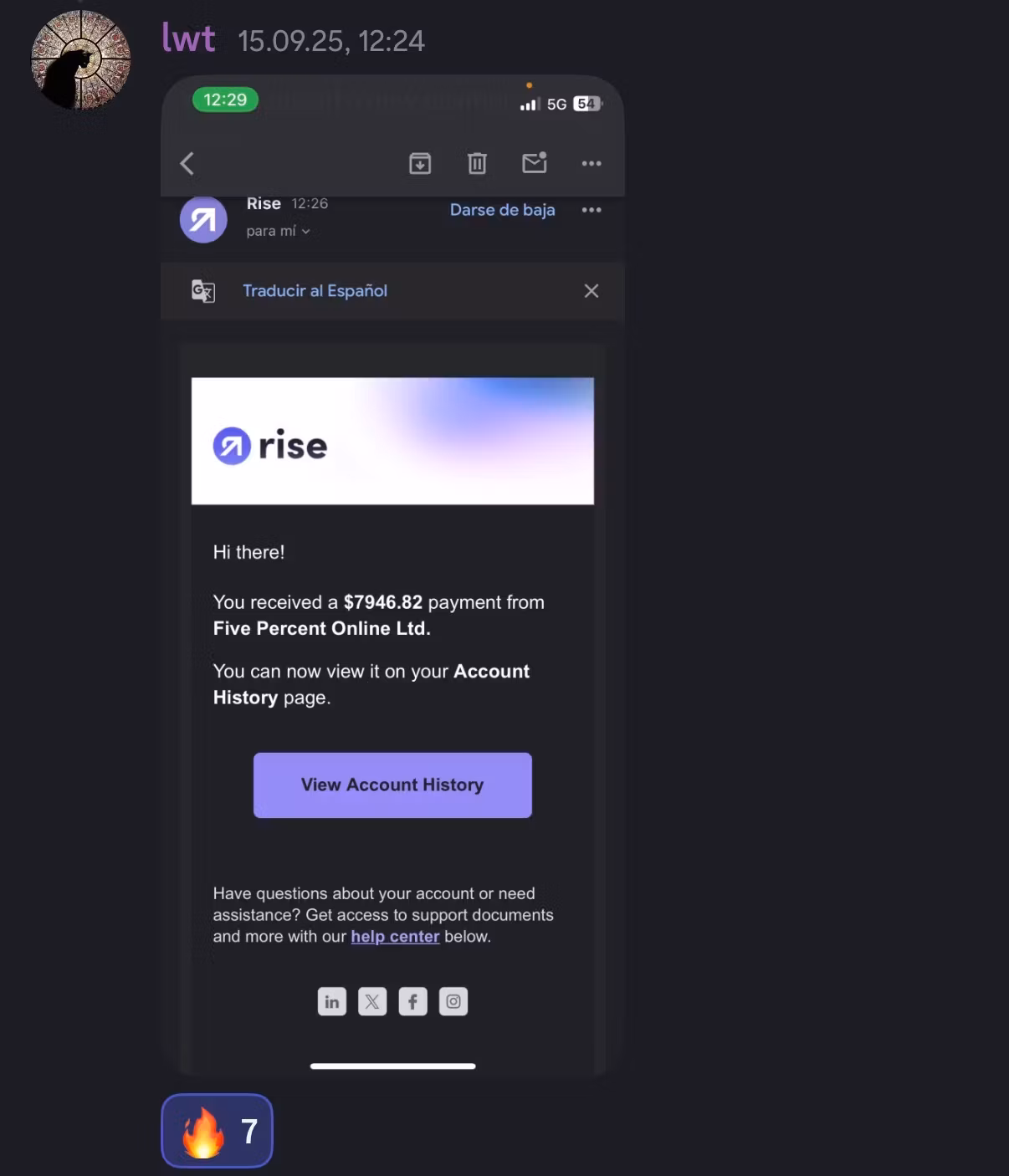Open the LinkedIn social icon
This screenshot has height=1176, width=1009.
(x=332, y=1001)
